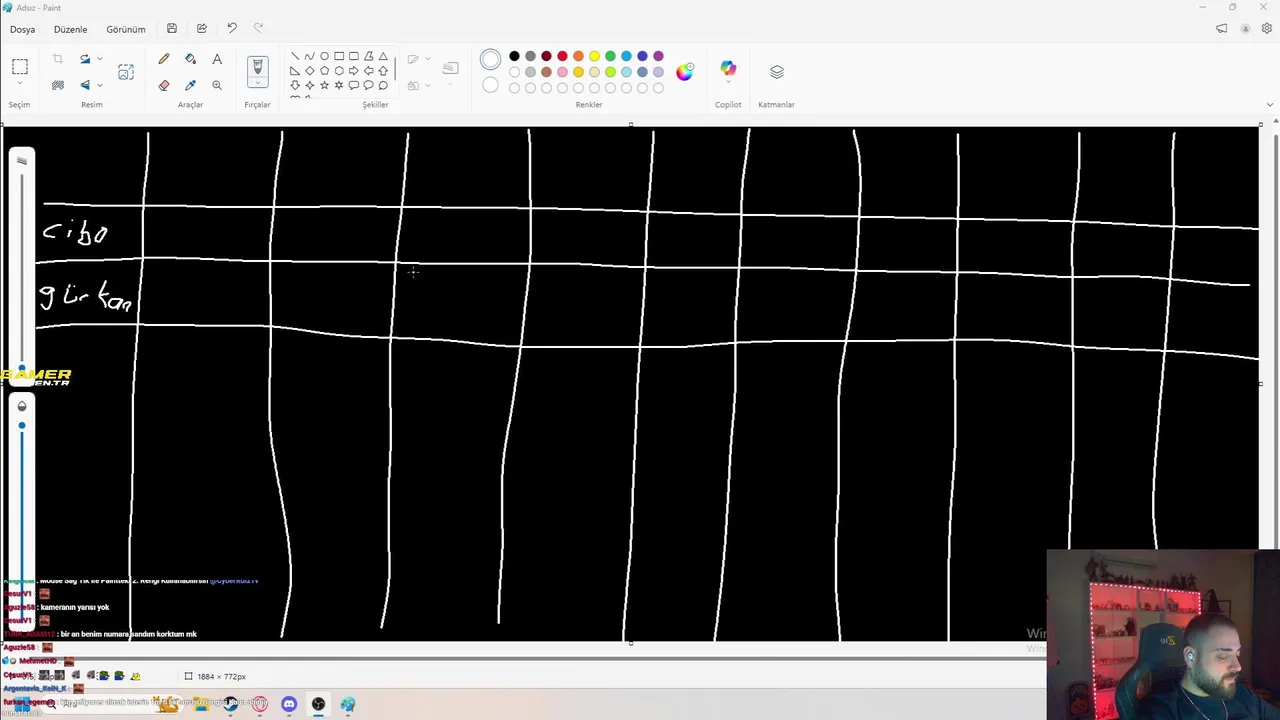
Task: Open the Düzenle menu
Action: tap(70, 29)
